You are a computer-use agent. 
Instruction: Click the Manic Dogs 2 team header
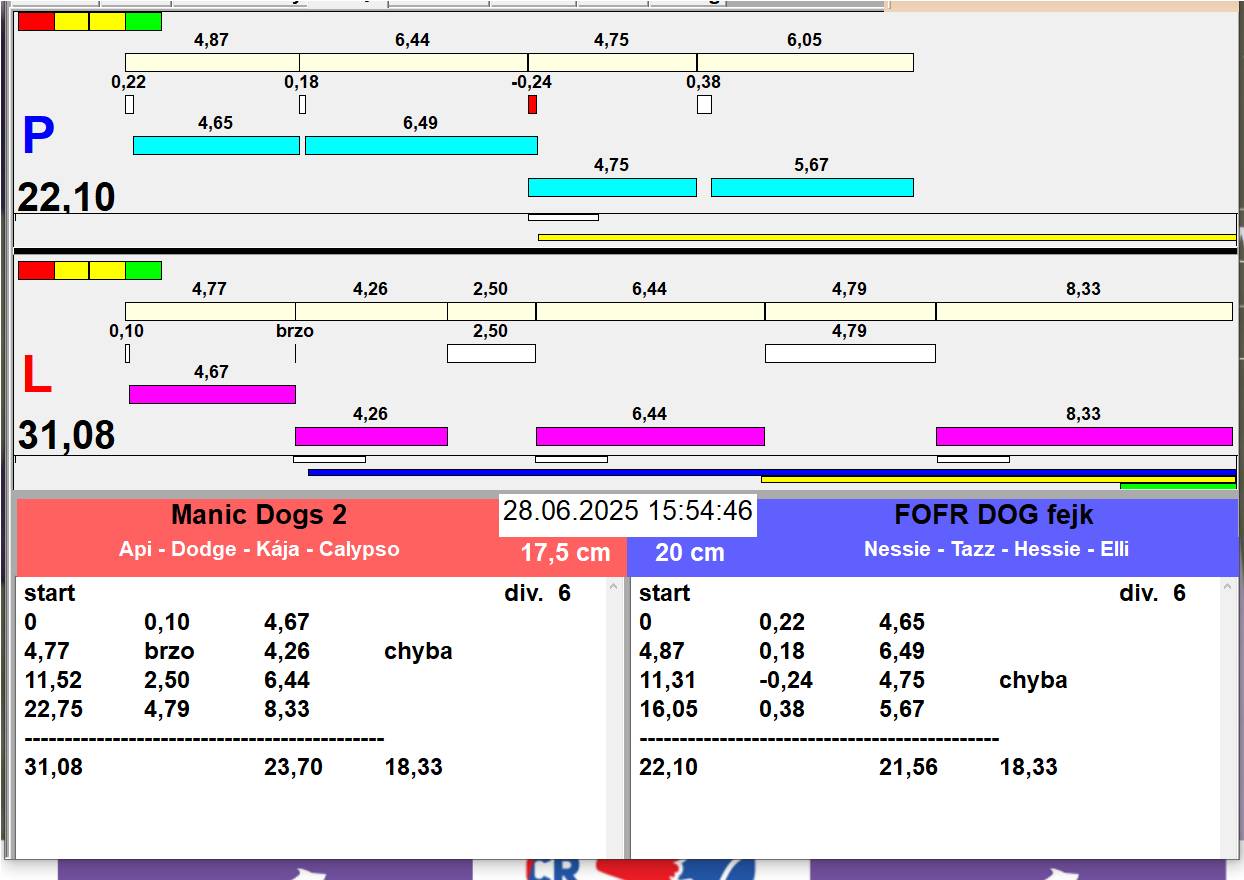pyautogui.click(x=259, y=515)
